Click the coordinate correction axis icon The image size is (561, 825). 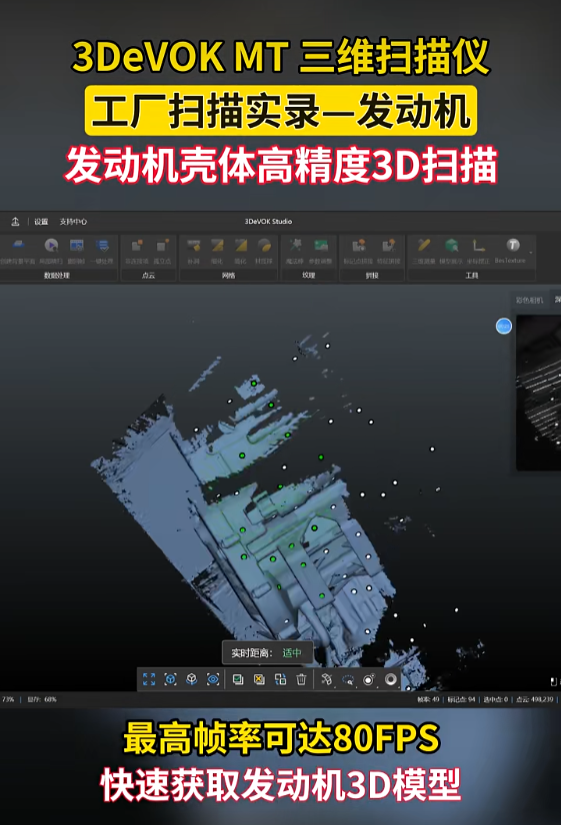pos(478,245)
